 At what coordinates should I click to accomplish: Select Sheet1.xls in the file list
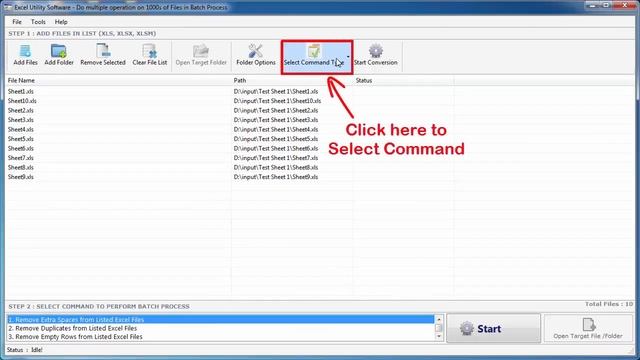click(20, 91)
